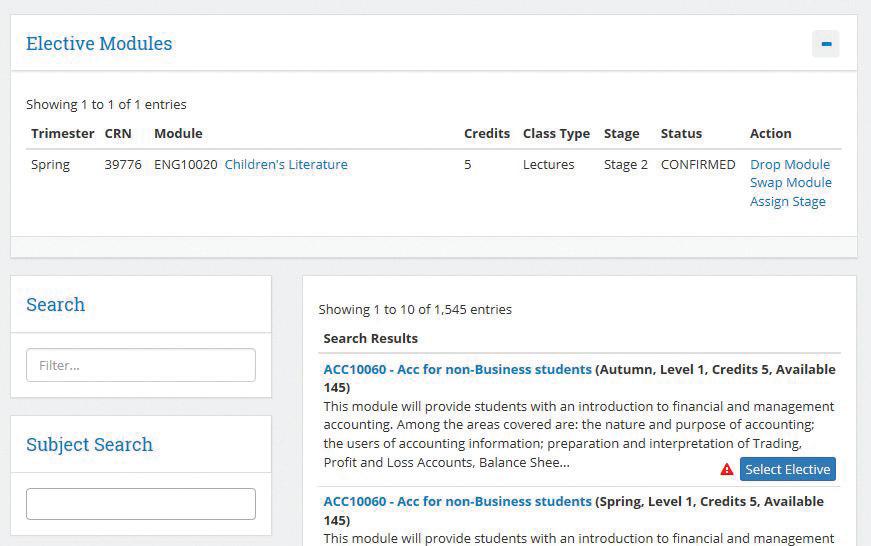871x546 pixels.
Task: Focus the Filter search field
Action: click(141, 365)
